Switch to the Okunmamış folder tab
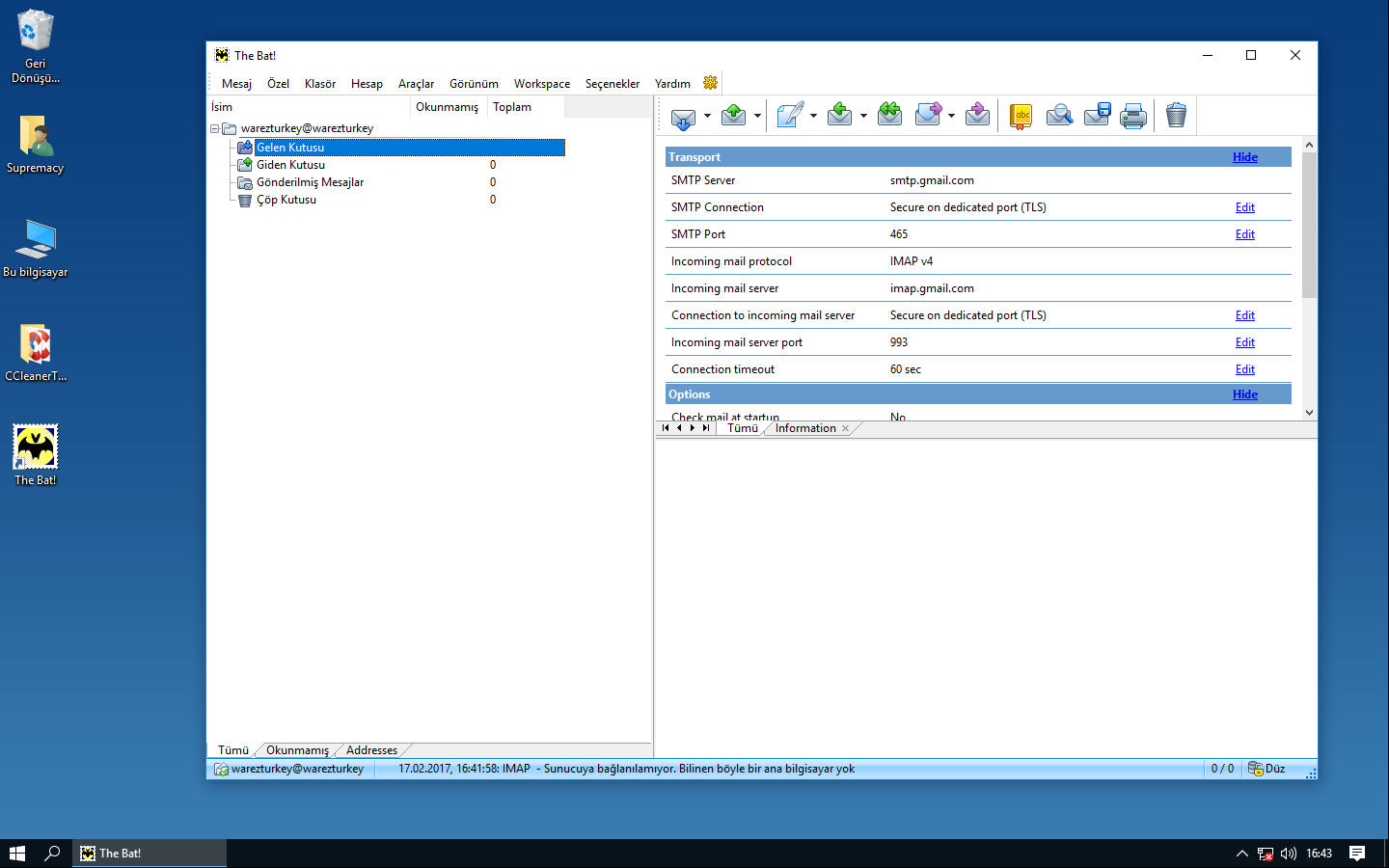The width and height of the screenshot is (1389, 868). [297, 750]
